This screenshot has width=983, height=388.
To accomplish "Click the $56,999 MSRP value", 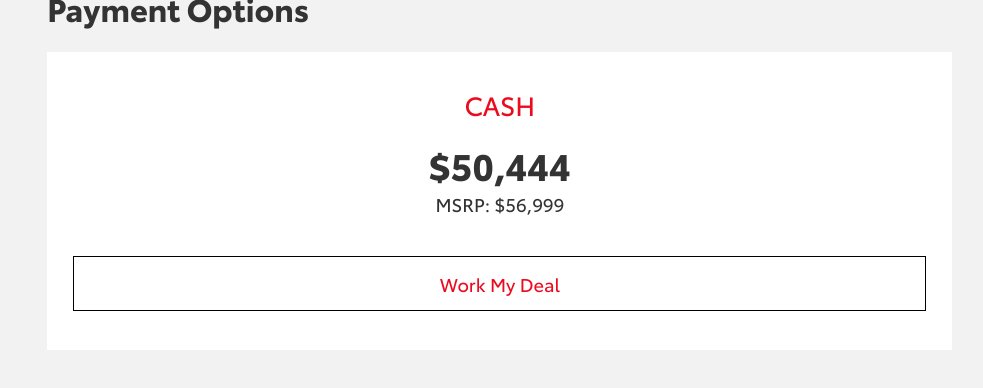I will (529, 206).
